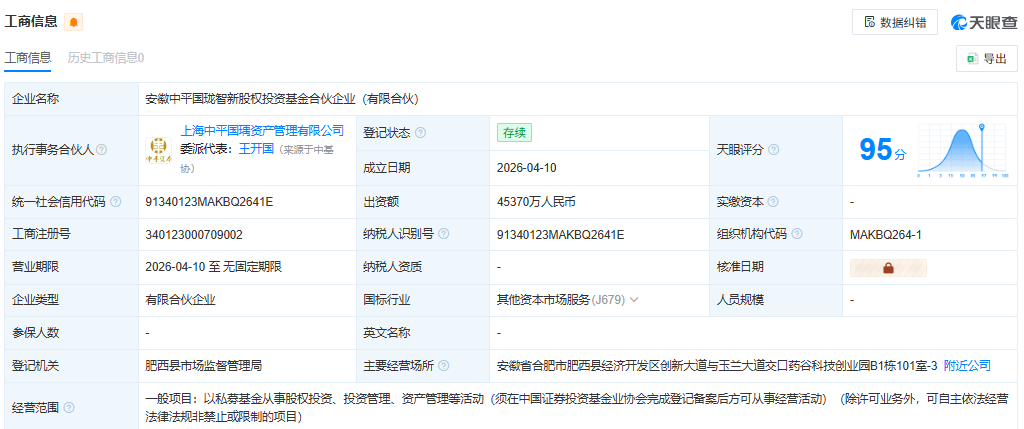Click the 工商信息 section heading

point(31,22)
